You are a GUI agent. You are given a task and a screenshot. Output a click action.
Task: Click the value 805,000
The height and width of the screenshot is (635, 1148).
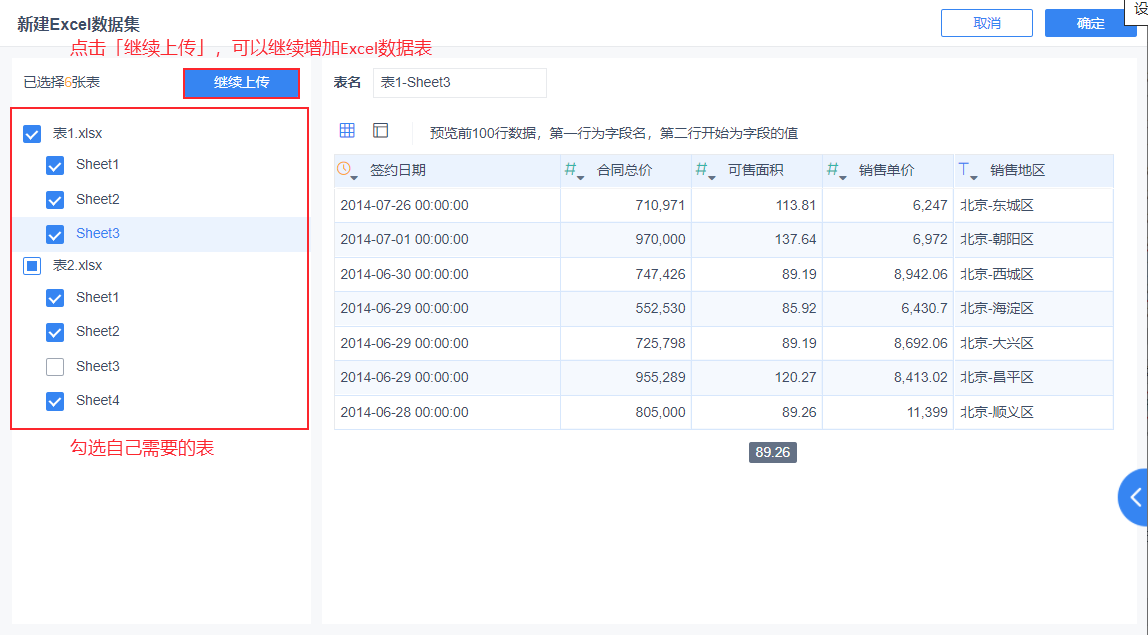pos(660,412)
